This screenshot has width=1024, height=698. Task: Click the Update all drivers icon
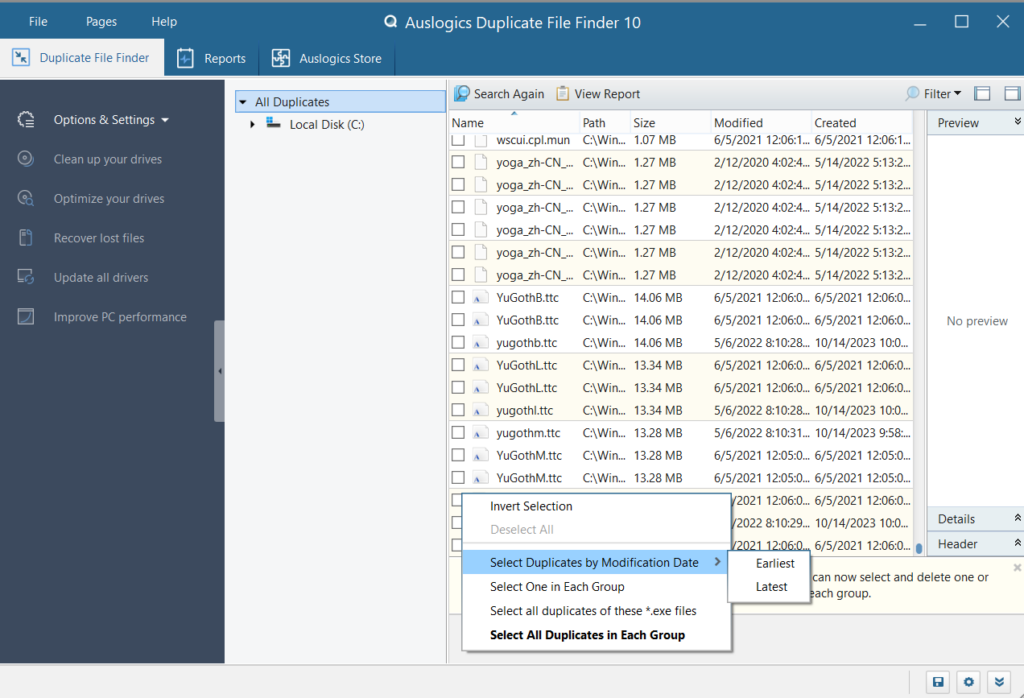(26, 278)
